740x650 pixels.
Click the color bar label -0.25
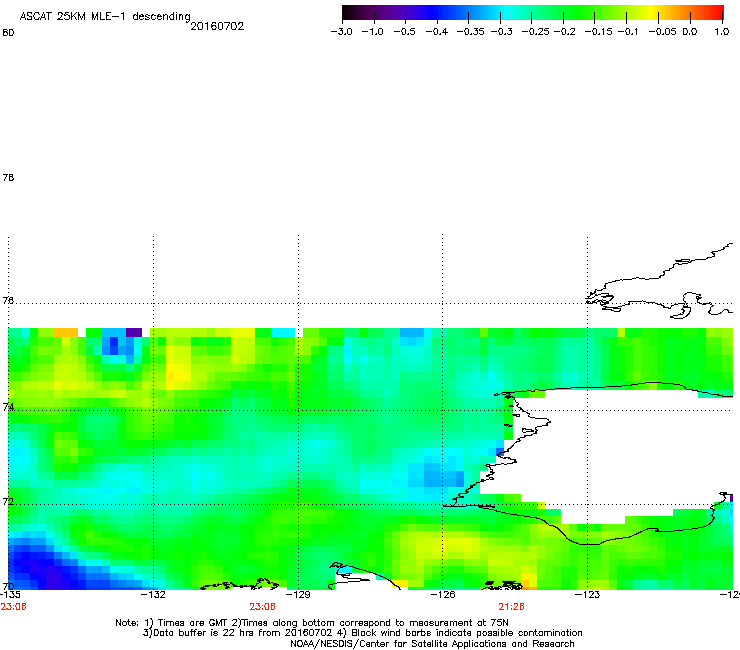tap(535, 32)
